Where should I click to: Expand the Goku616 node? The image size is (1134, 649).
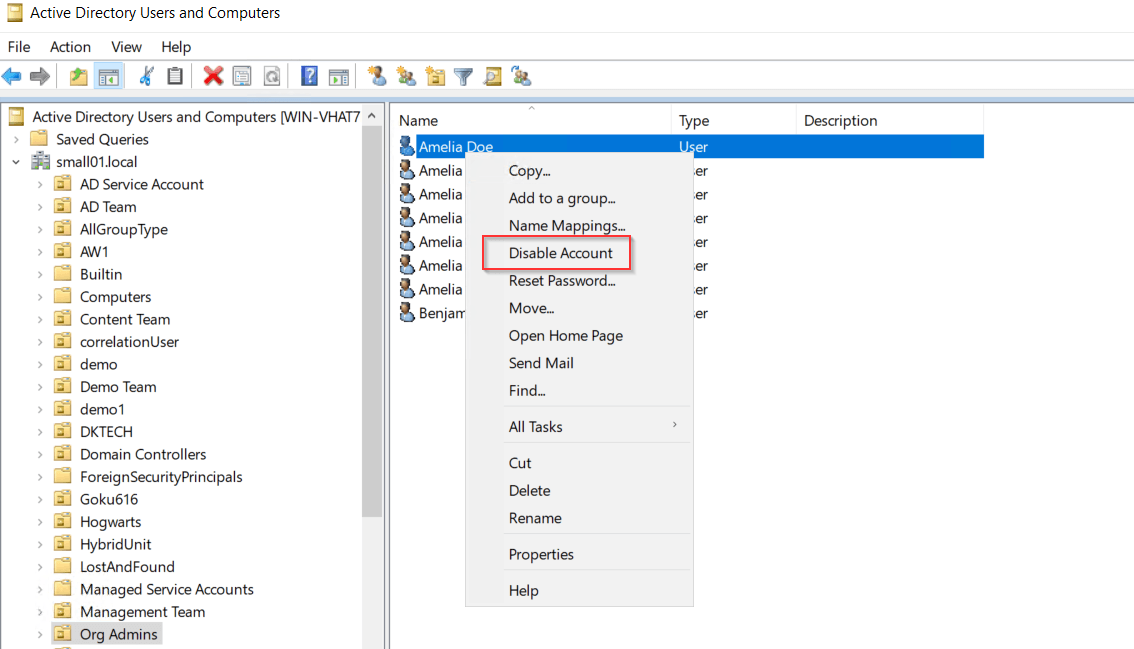(x=40, y=499)
